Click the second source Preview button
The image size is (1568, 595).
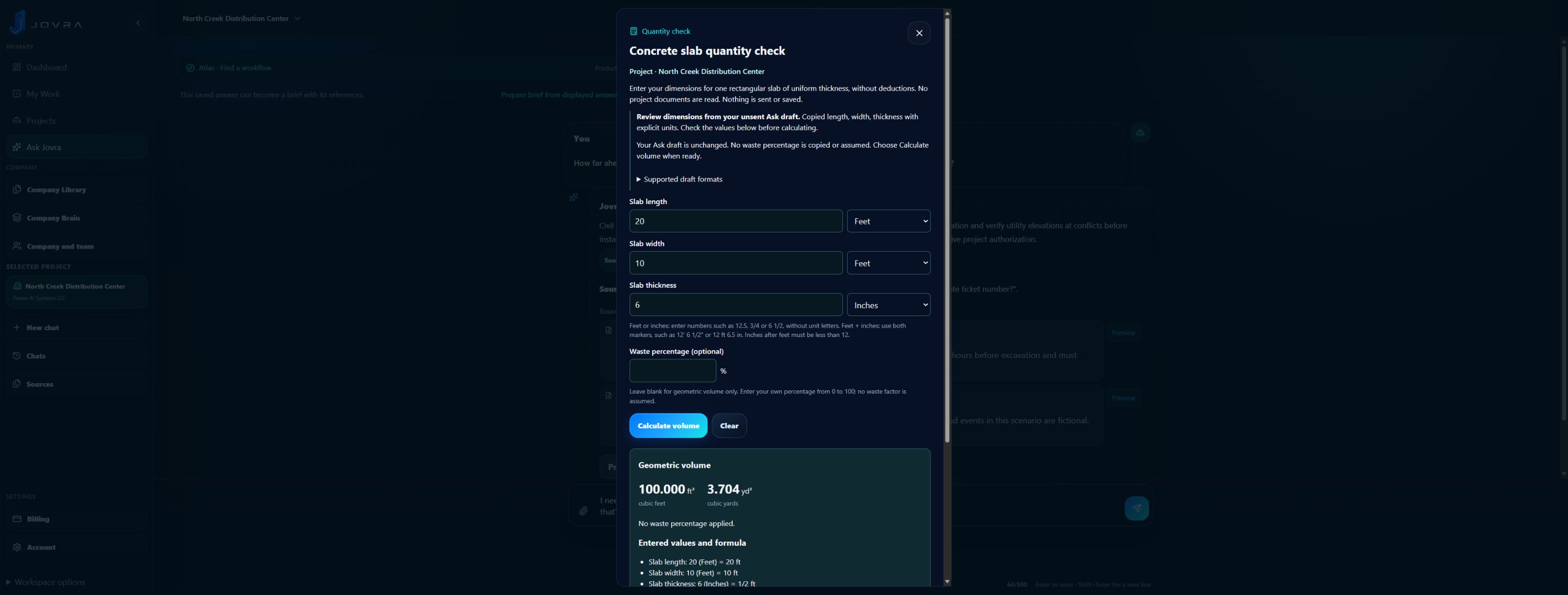click(x=1123, y=398)
